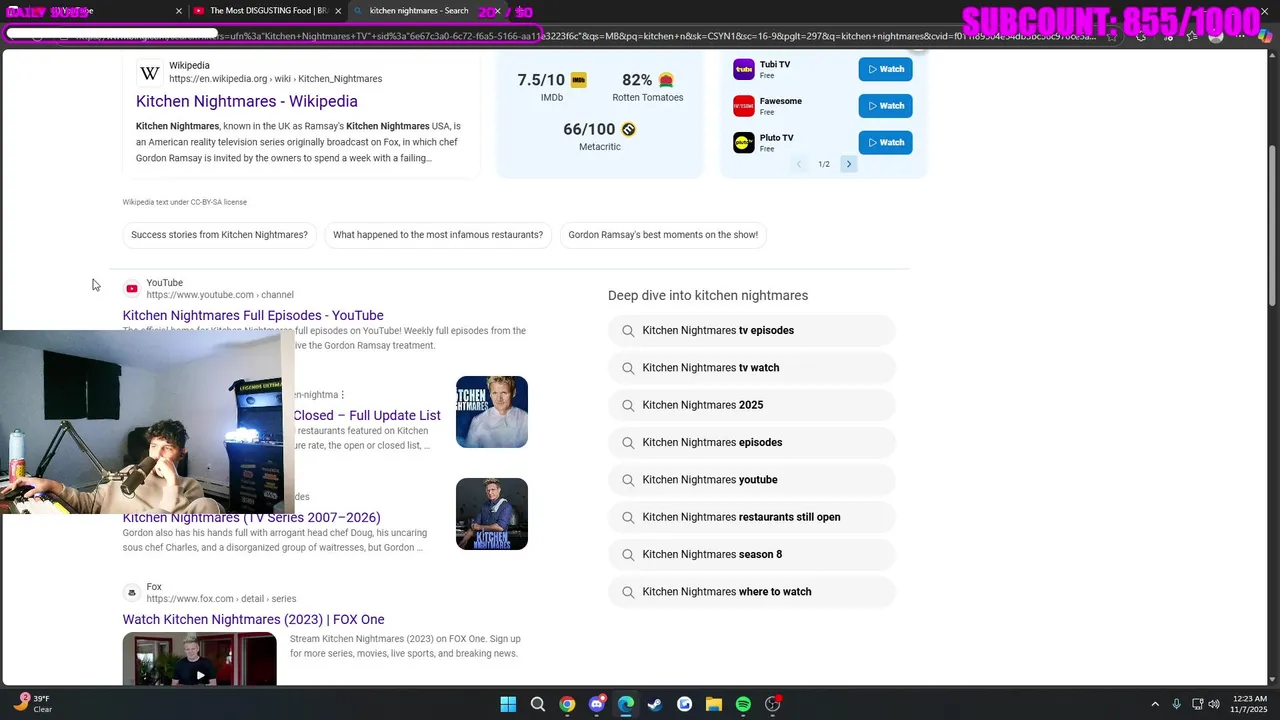The width and height of the screenshot is (1280, 720).
Task: Open the volume control in system tray
Action: point(1214,704)
